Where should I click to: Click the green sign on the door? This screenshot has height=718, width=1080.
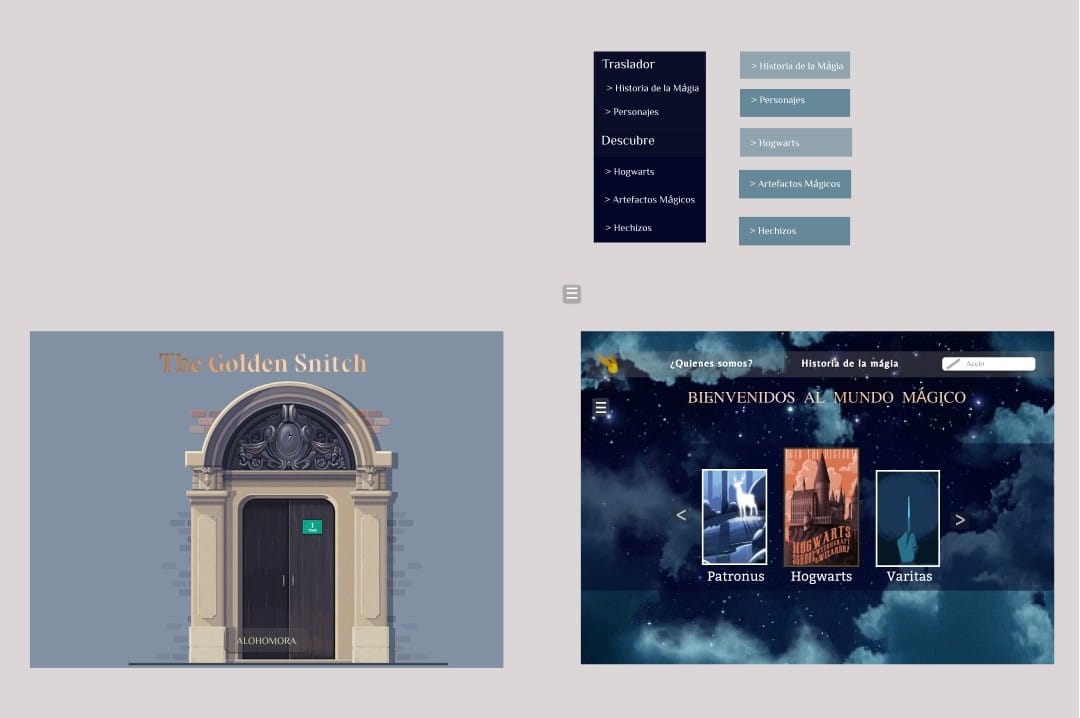coord(312,527)
